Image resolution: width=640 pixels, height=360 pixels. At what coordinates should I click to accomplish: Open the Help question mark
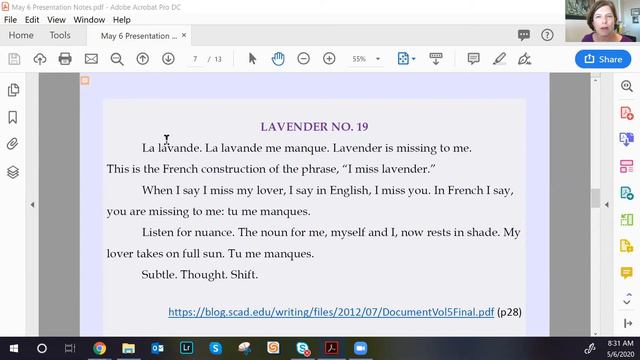[x=547, y=35]
